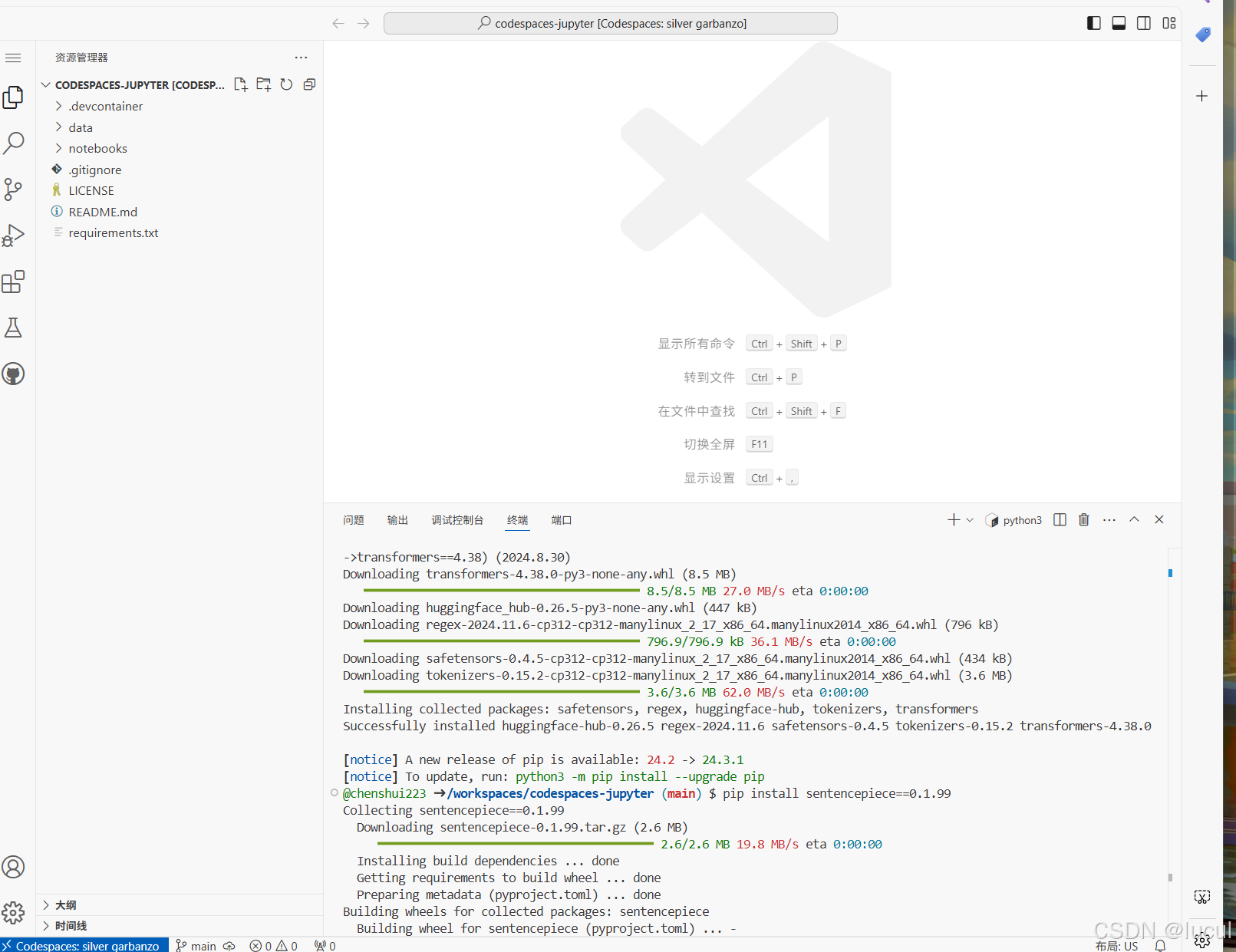Screen dimensions: 1236x952
Task: Expand the 时间线 timeline section
Action: click(x=180, y=926)
